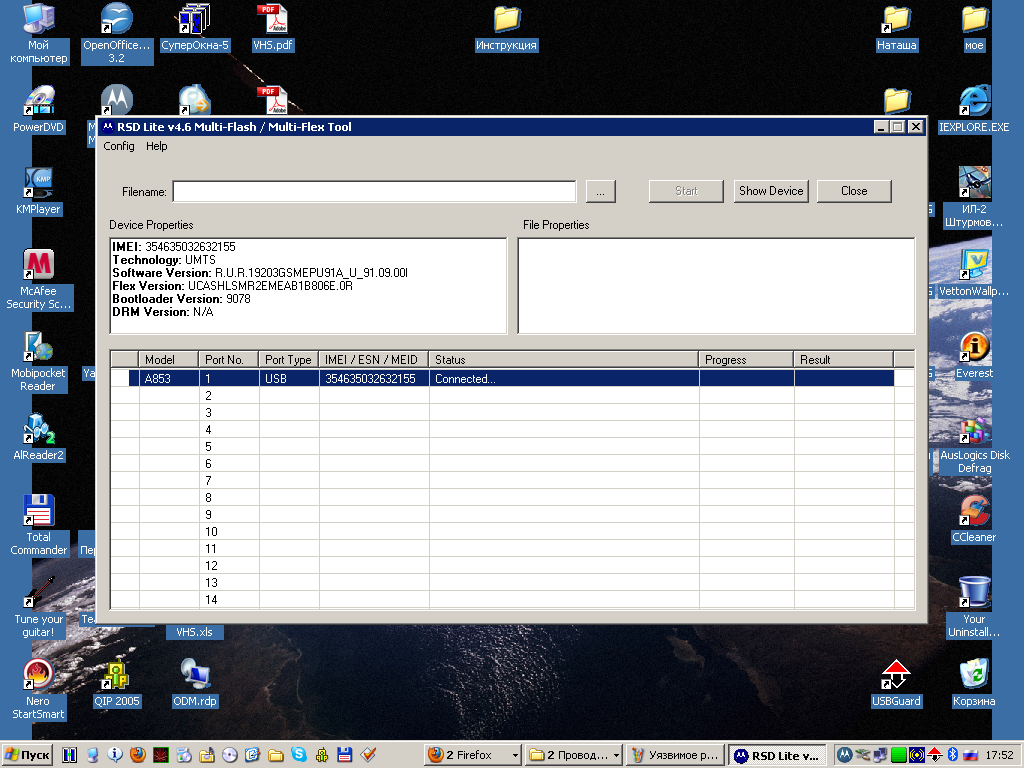Launch CCleaner from the desktop
Screen dimensions: 1024x768
tap(974, 520)
